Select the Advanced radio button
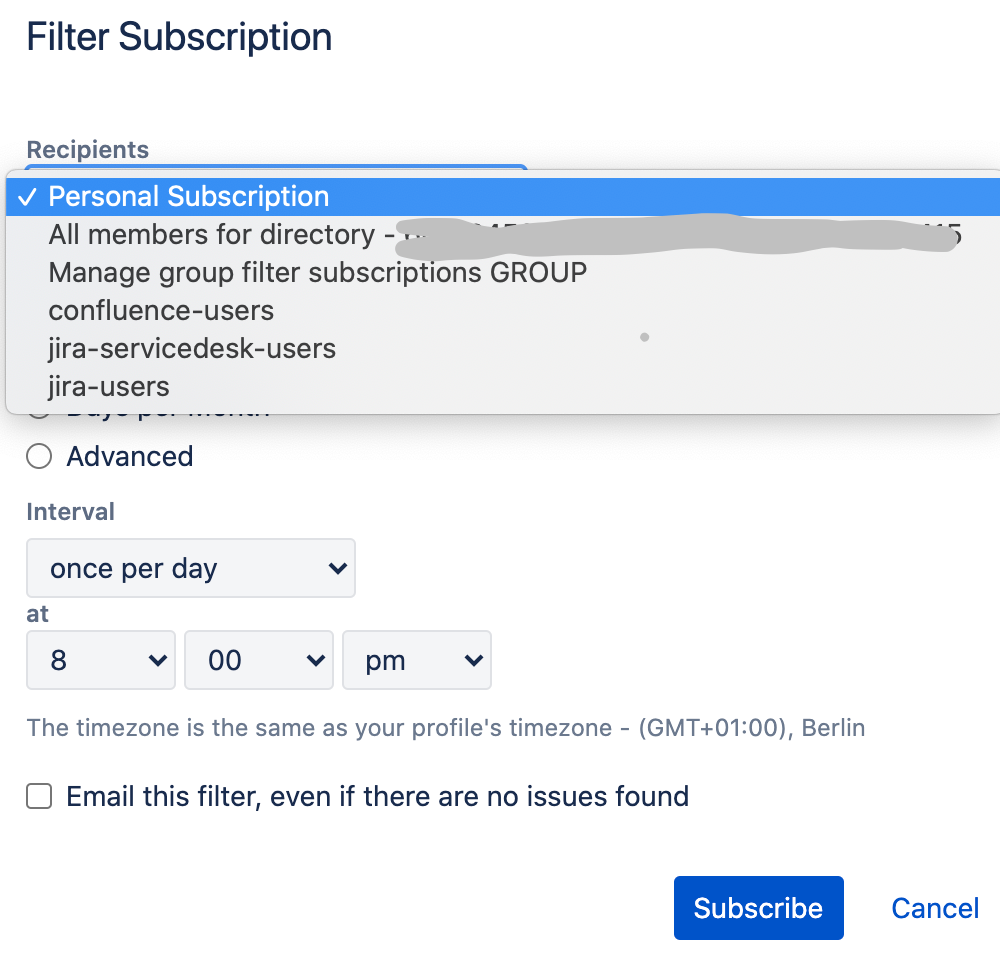1000x974 pixels. [x=37, y=456]
